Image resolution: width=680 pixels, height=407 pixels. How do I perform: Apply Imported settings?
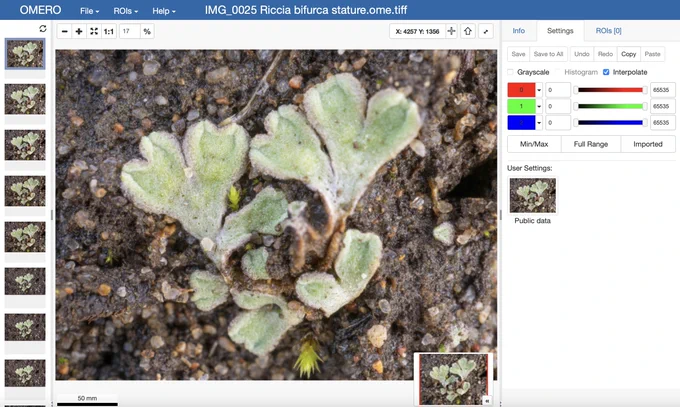point(648,144)
